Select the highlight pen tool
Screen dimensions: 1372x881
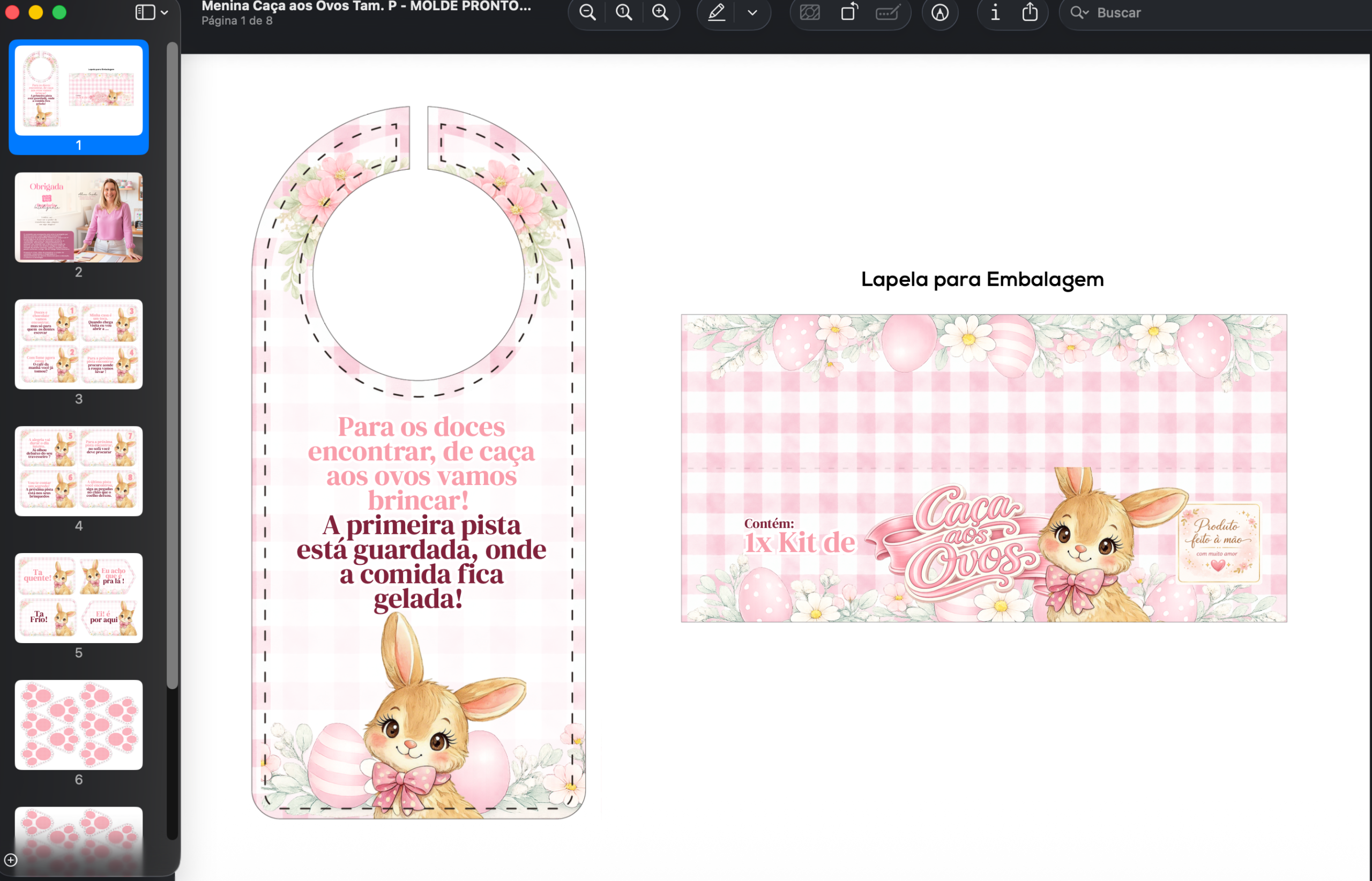(717, 12)
